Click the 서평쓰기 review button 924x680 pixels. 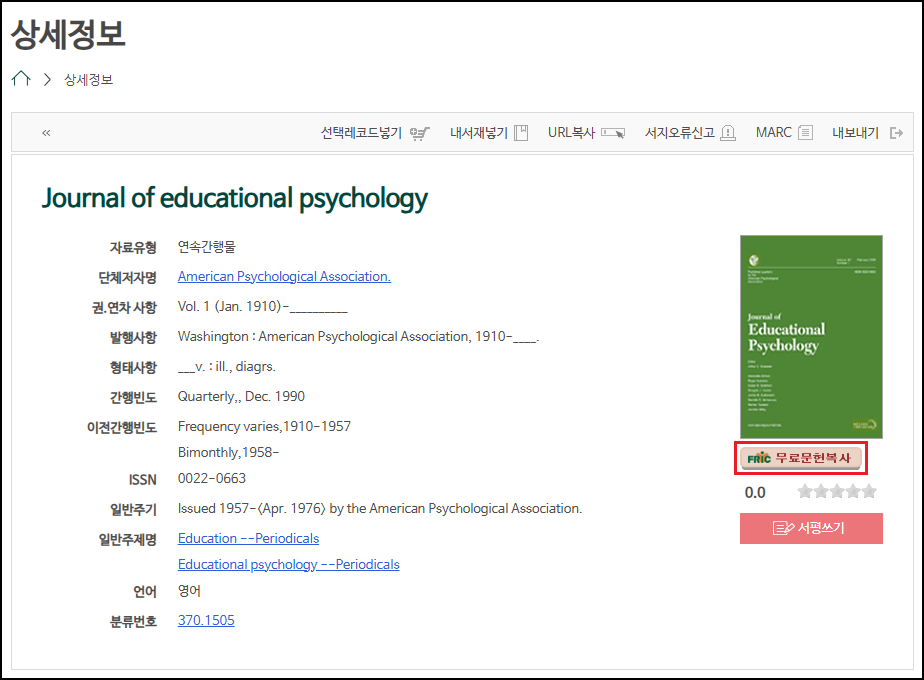click(811, 528)
